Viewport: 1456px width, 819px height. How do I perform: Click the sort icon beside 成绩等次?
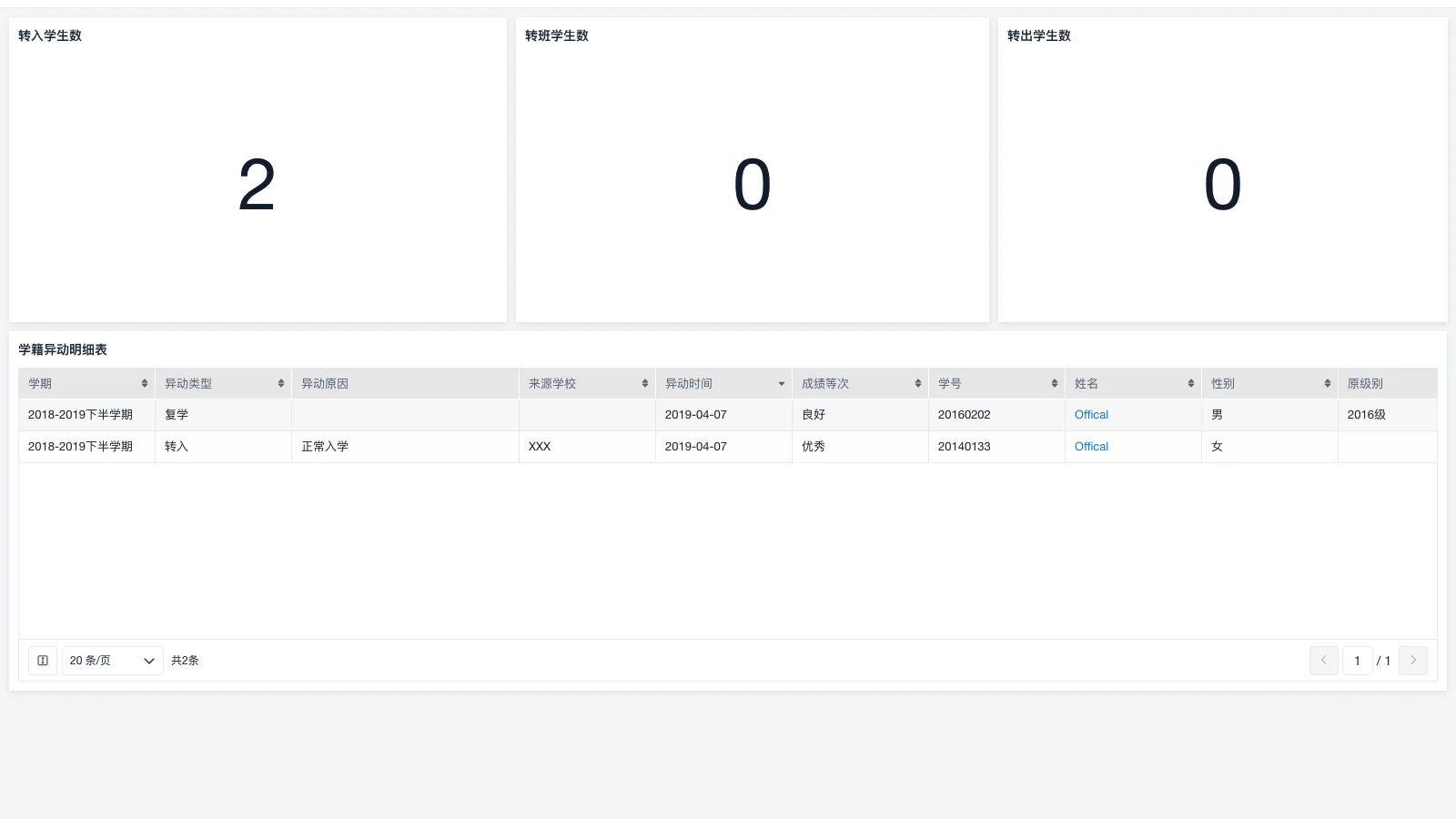[x=918, y=383]
